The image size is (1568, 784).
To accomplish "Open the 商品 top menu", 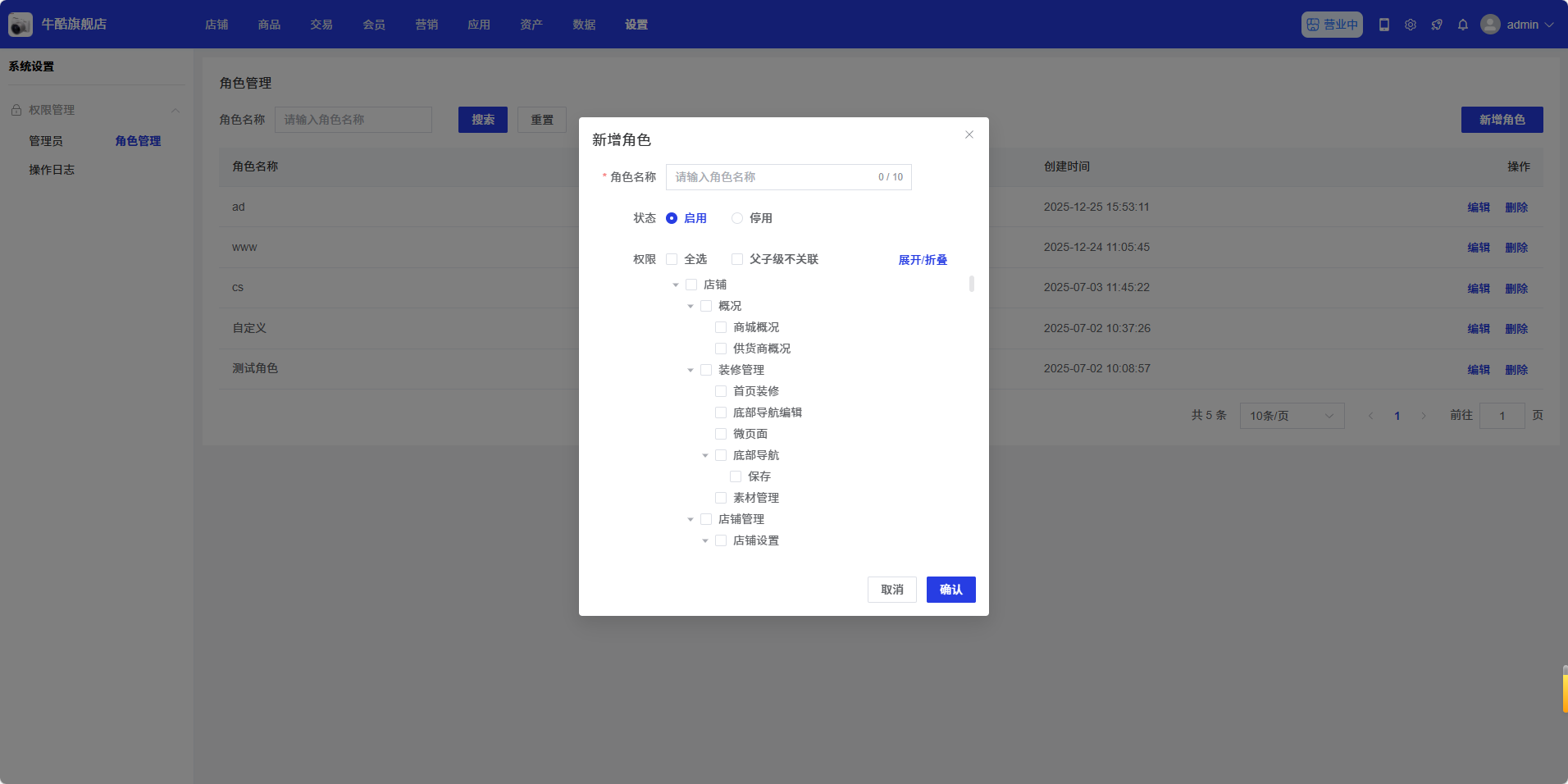I will 269,25.
